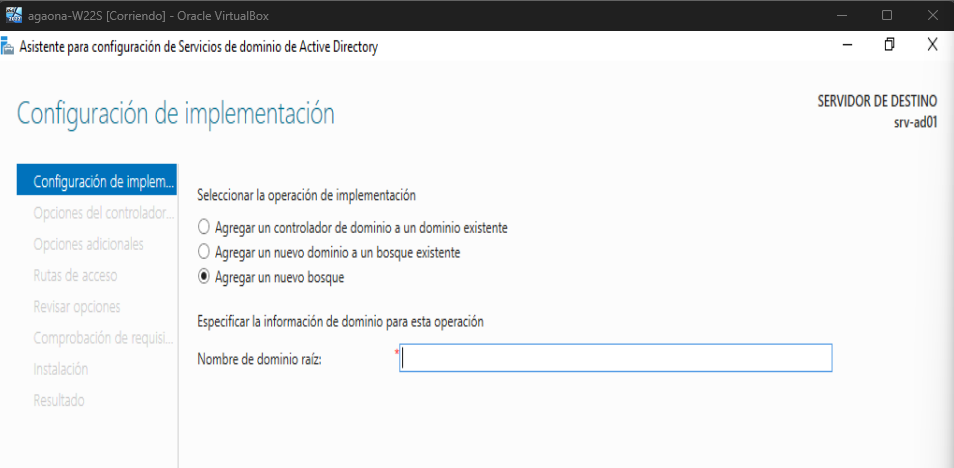Click 'Seleccionar la operación de implementación' text
Screen dimensions: 954x468
307,196
